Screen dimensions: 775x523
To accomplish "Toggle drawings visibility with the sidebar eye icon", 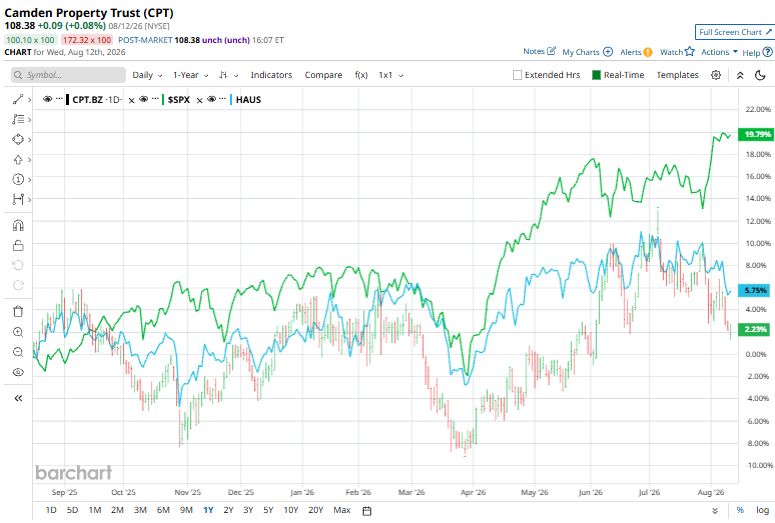I will click(18, 372).
